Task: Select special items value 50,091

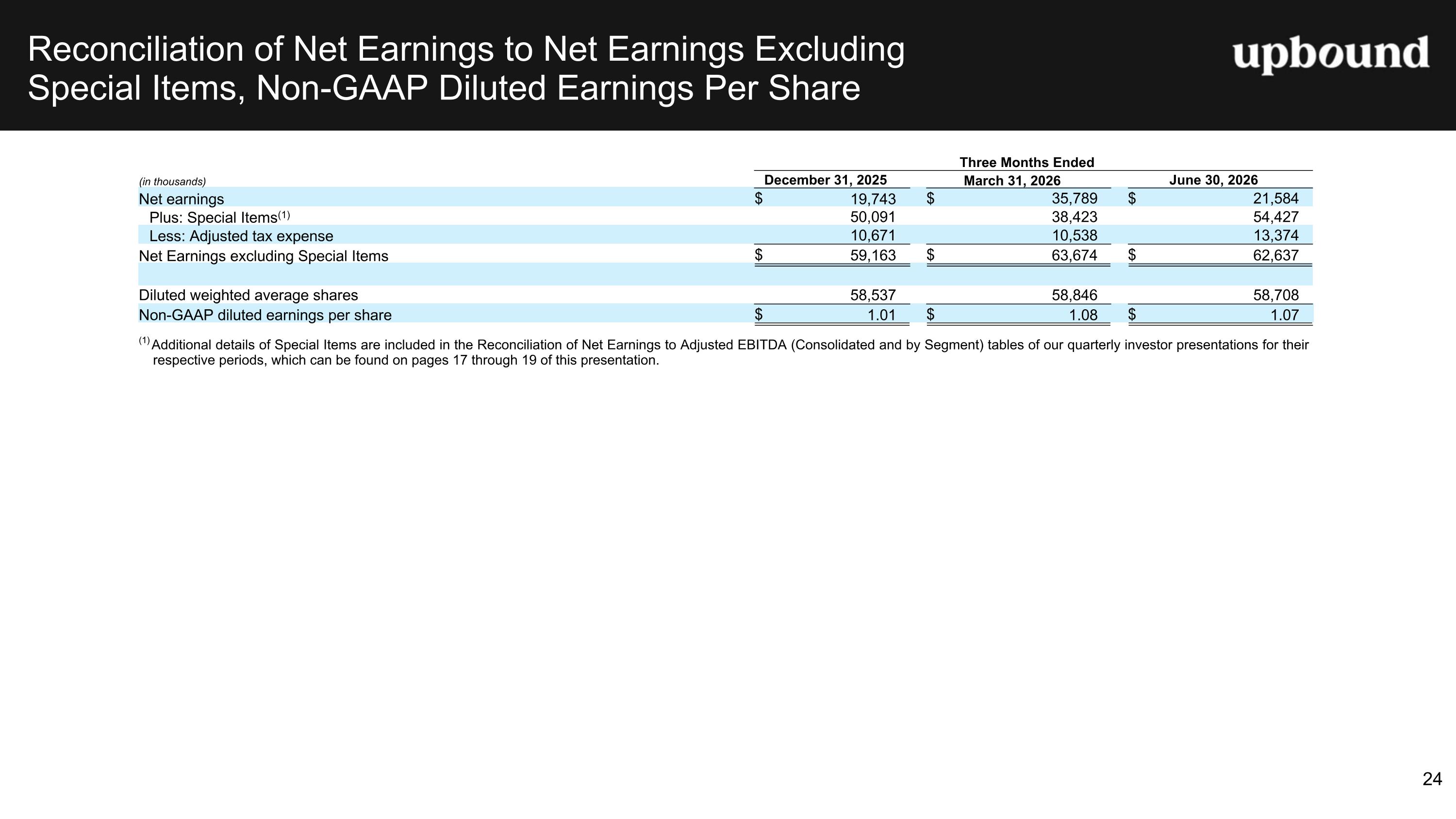Action: 873,217
